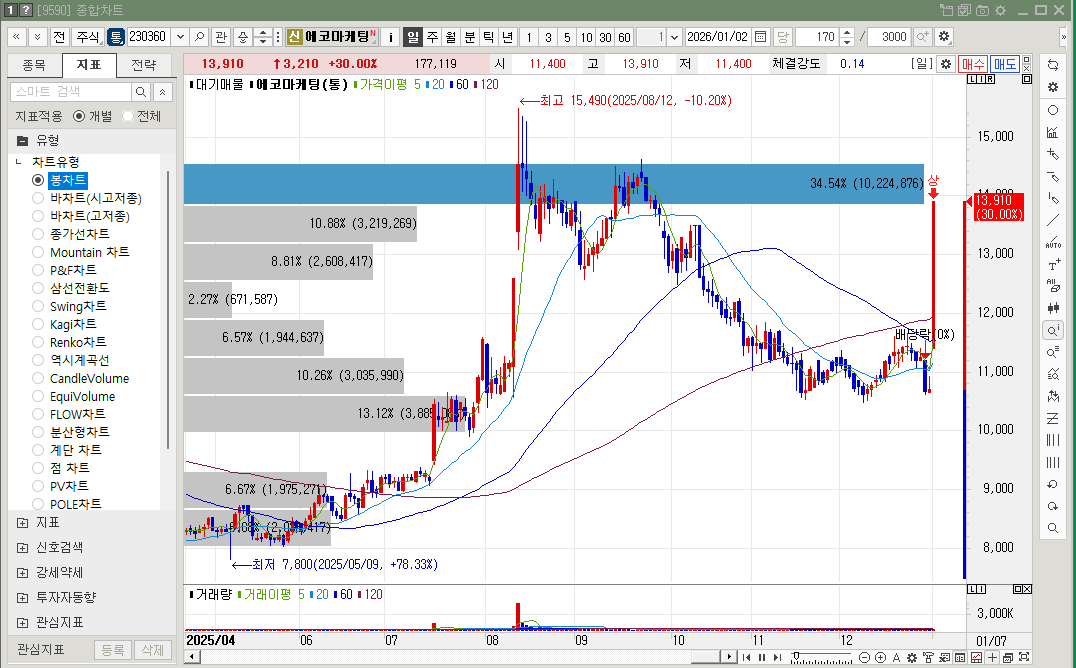Click the double-chevron collapse button beside search
1076x668 pixels.
coord(163,91)
